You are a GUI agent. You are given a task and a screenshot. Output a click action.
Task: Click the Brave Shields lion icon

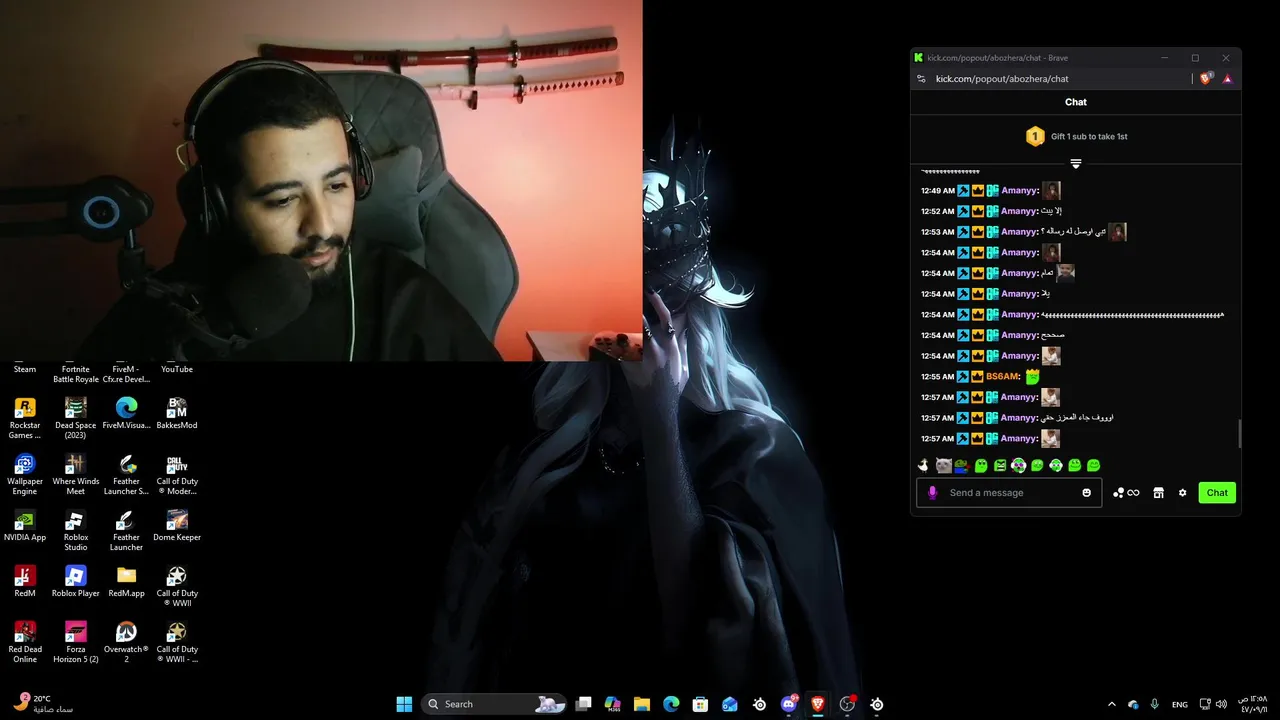pos(1206,78)
